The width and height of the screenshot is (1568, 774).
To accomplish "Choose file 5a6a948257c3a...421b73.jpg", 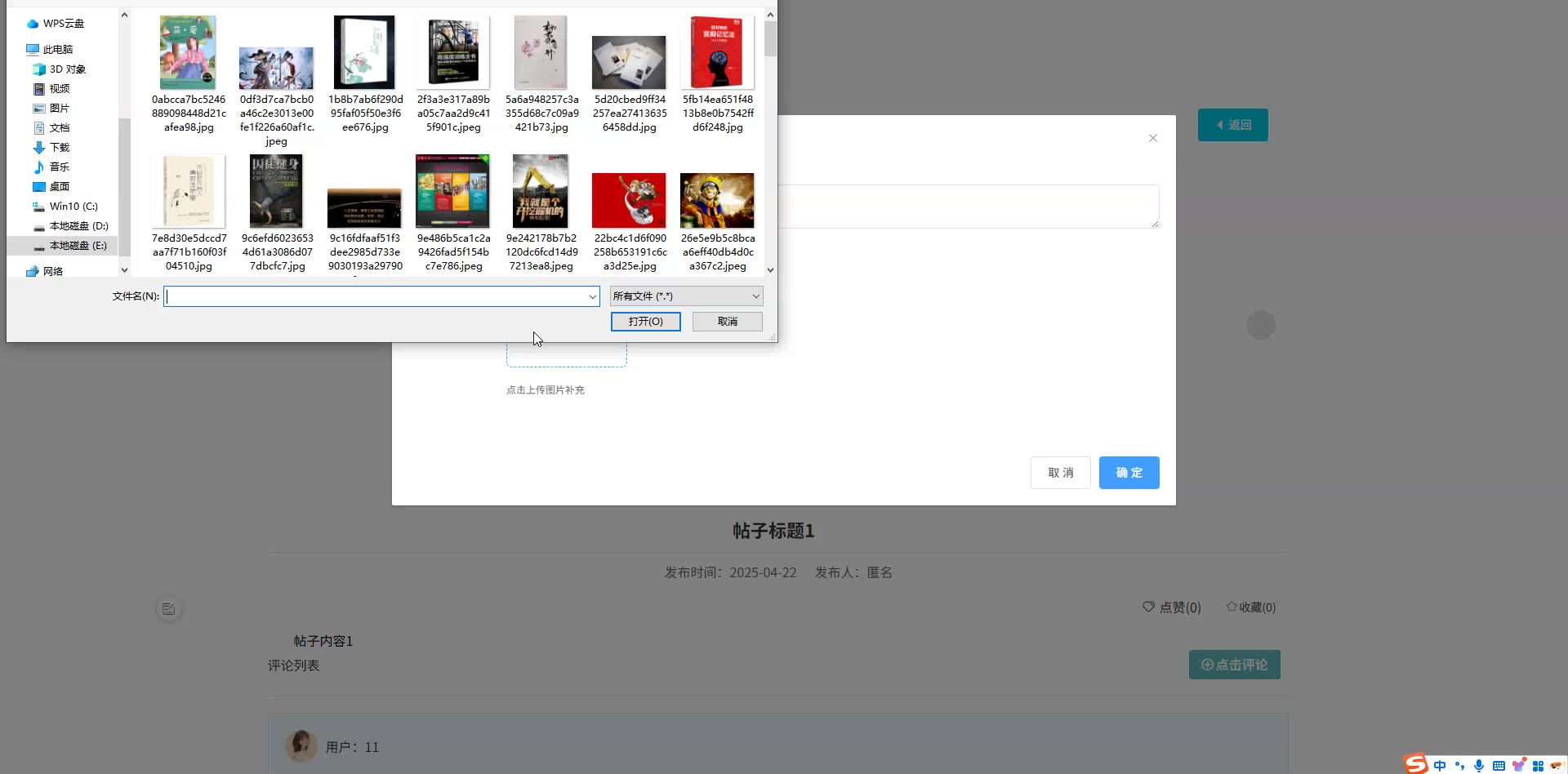I will [x=541, y=74].
